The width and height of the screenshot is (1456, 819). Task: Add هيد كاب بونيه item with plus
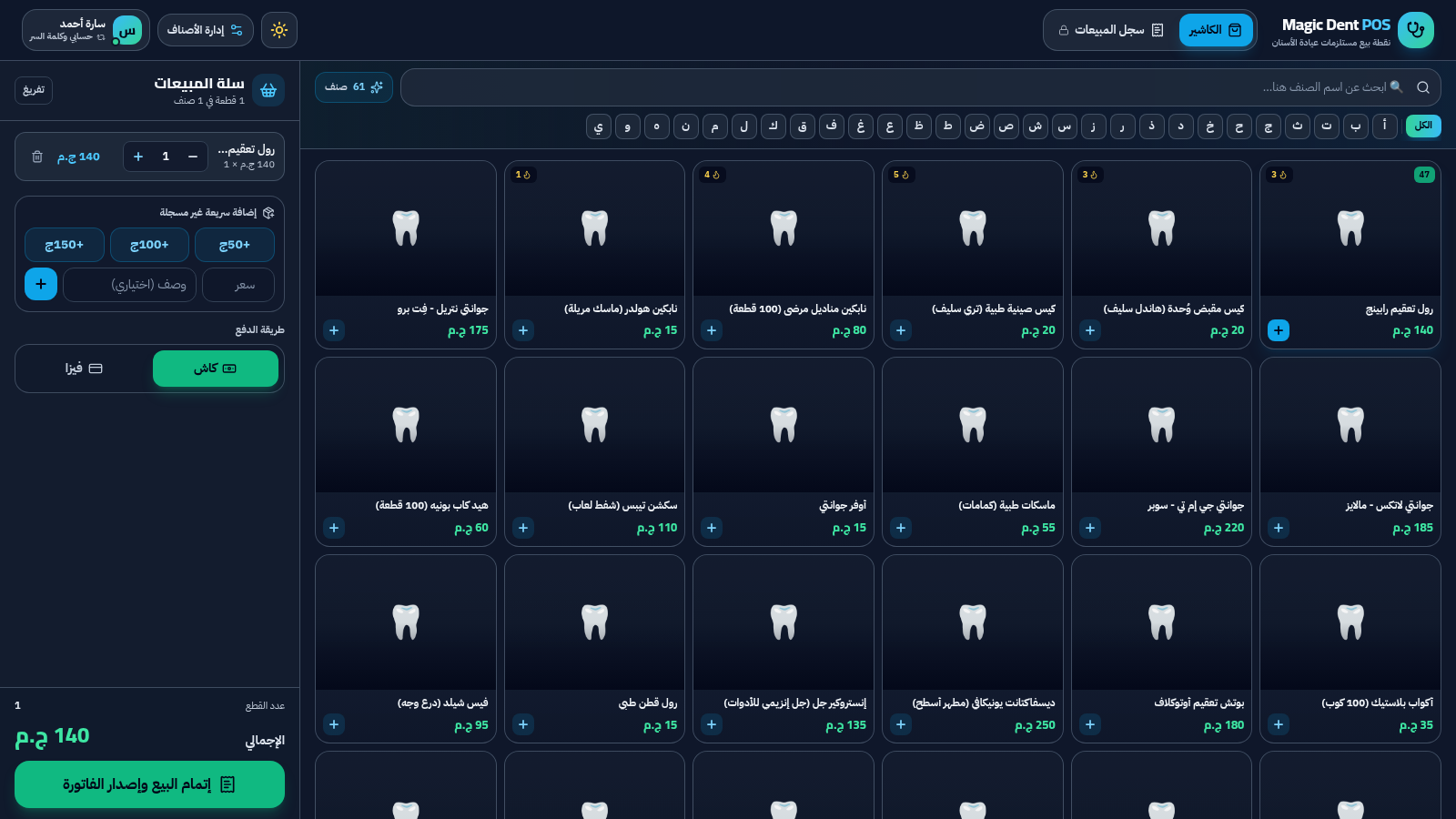[334, 528]
